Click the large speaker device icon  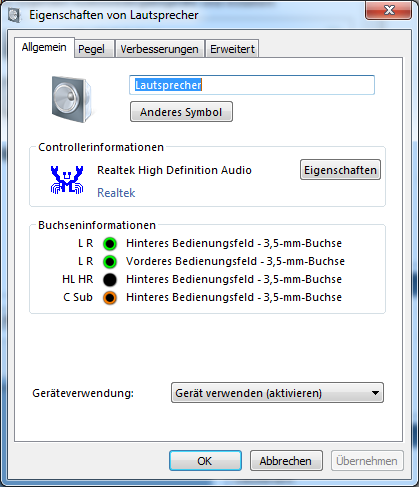pyautogui.click(x=71, y=99)
